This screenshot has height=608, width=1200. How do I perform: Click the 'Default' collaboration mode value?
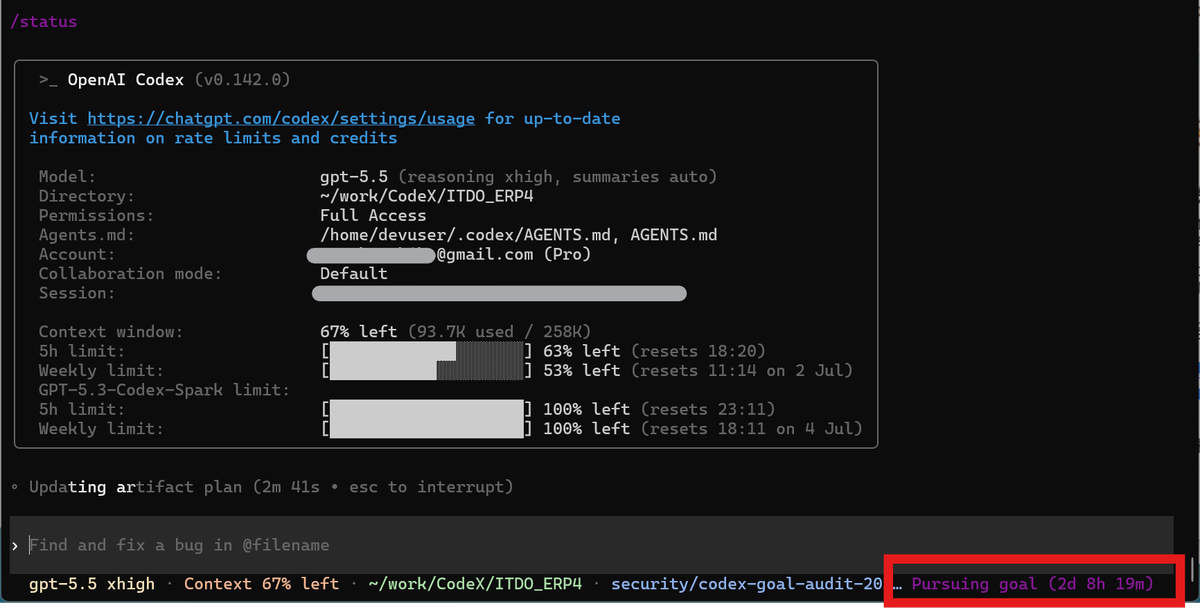pos(354,273)
